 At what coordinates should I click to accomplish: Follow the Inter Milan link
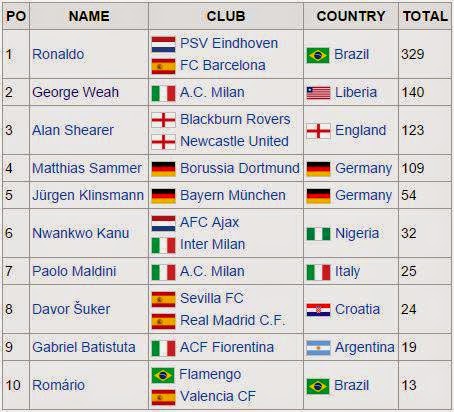pyautogui.click(x=213, y=244)
